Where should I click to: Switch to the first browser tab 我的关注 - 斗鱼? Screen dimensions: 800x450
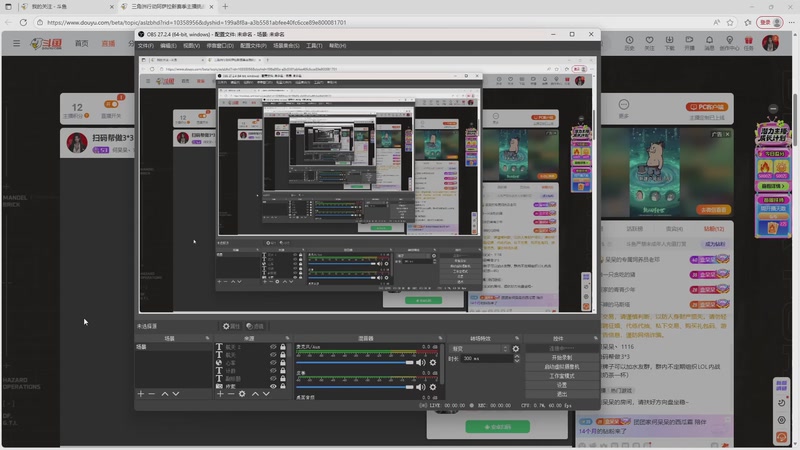pyautogui.click(x=66, y=7)
